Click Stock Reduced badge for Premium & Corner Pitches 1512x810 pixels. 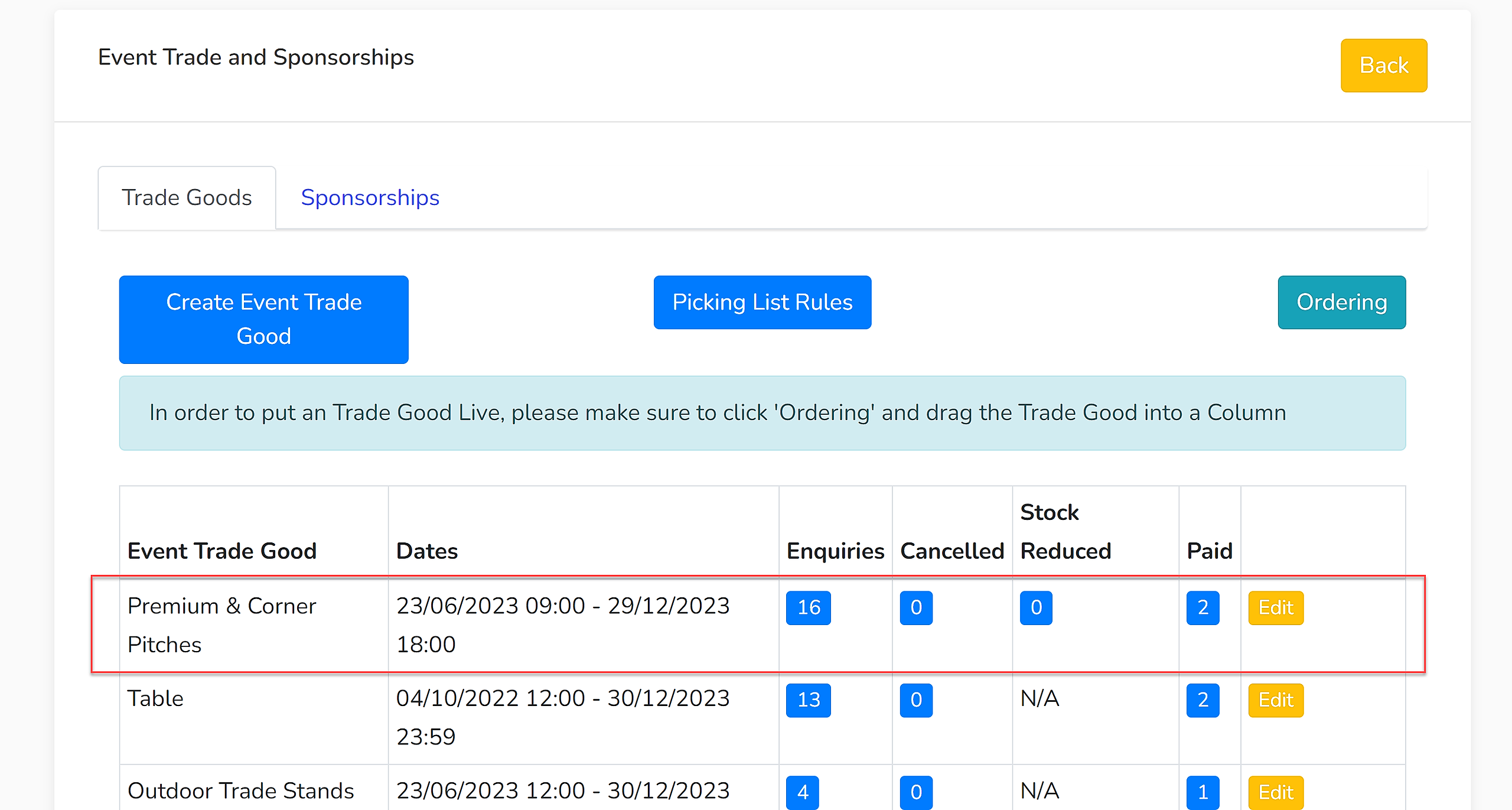1036,608
